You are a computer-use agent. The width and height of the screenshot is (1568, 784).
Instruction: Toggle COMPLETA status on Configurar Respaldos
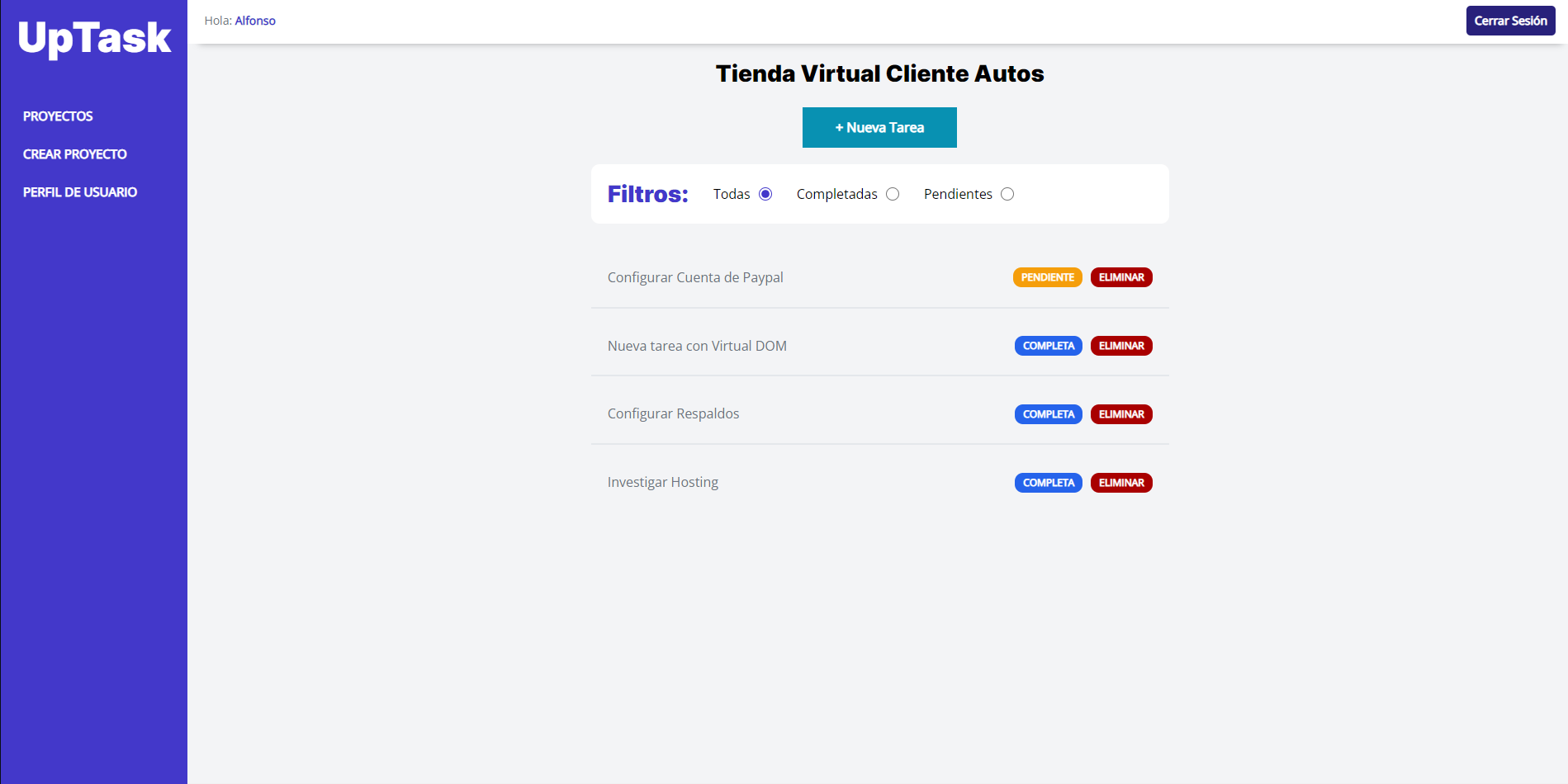point(1047,413)
